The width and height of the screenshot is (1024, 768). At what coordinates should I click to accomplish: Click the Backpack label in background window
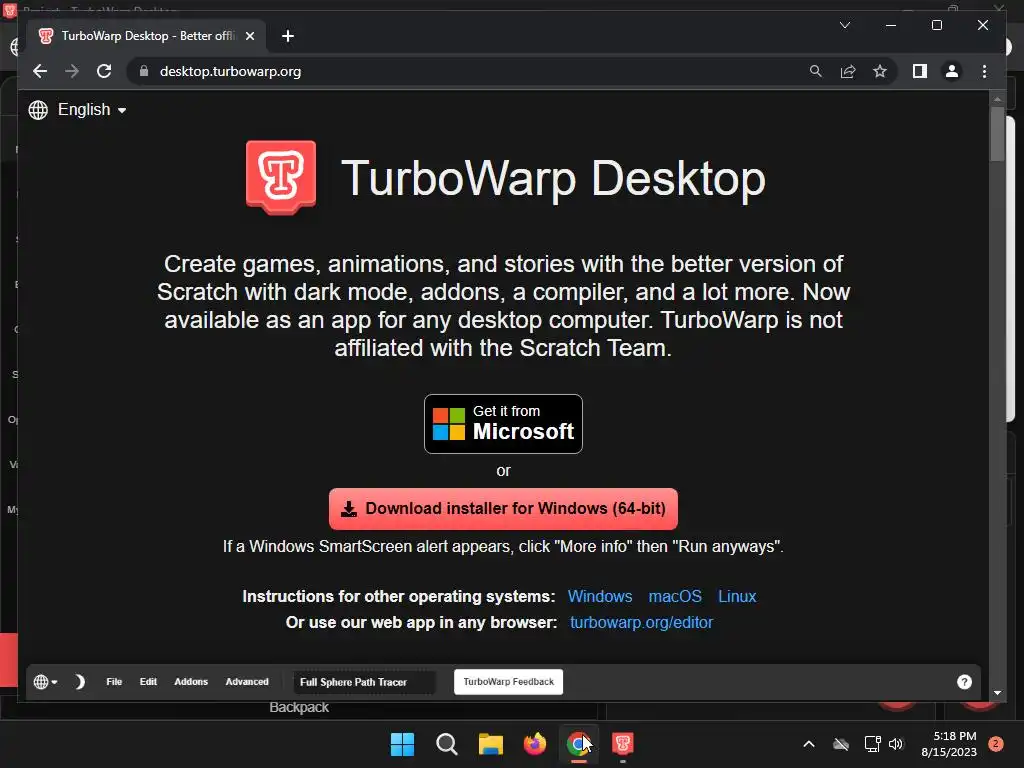[299, 707]
